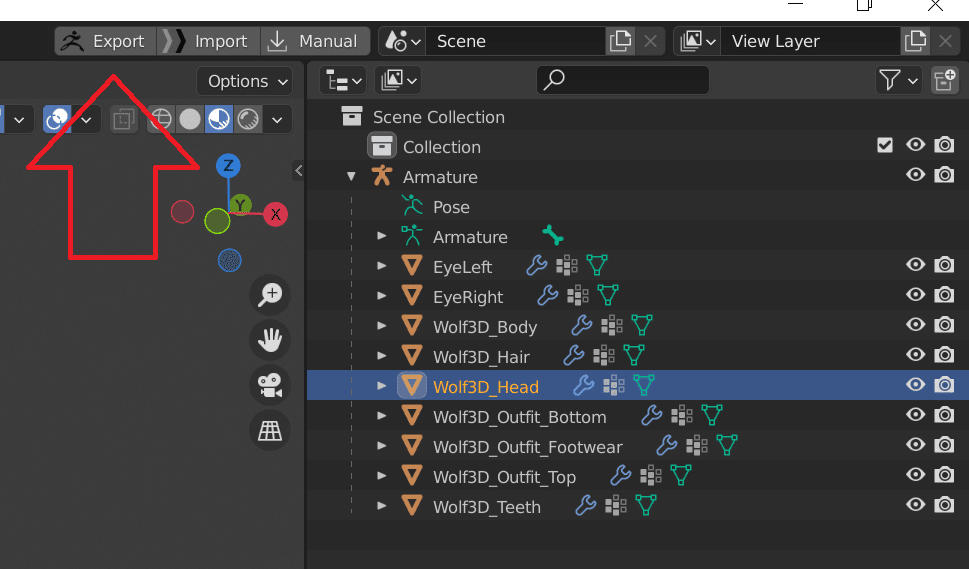Screen dimensions: 969x569
Task: Hide Wolf3D_Body in the viewport
Action: point(915,326)
